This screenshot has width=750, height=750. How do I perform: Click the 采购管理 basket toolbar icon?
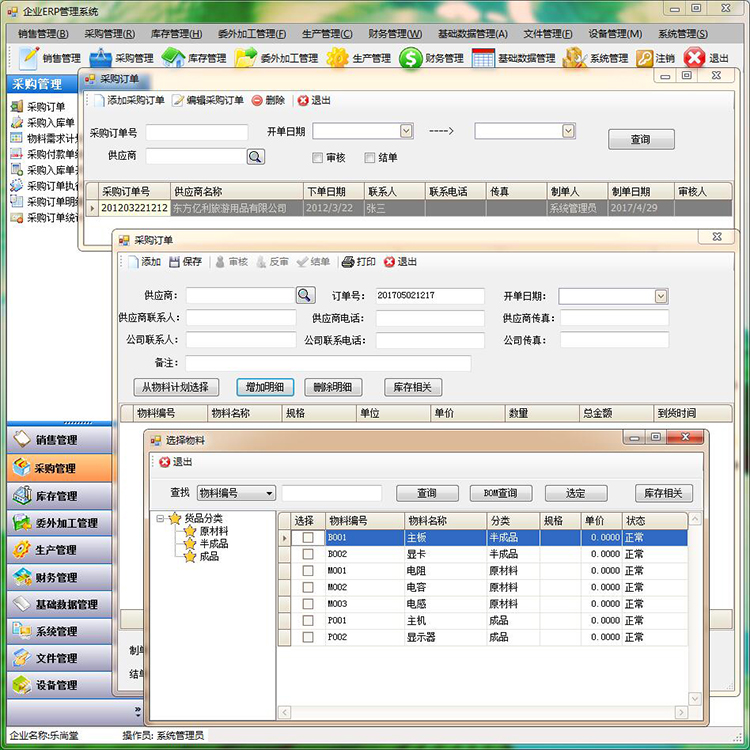[100, 58]
